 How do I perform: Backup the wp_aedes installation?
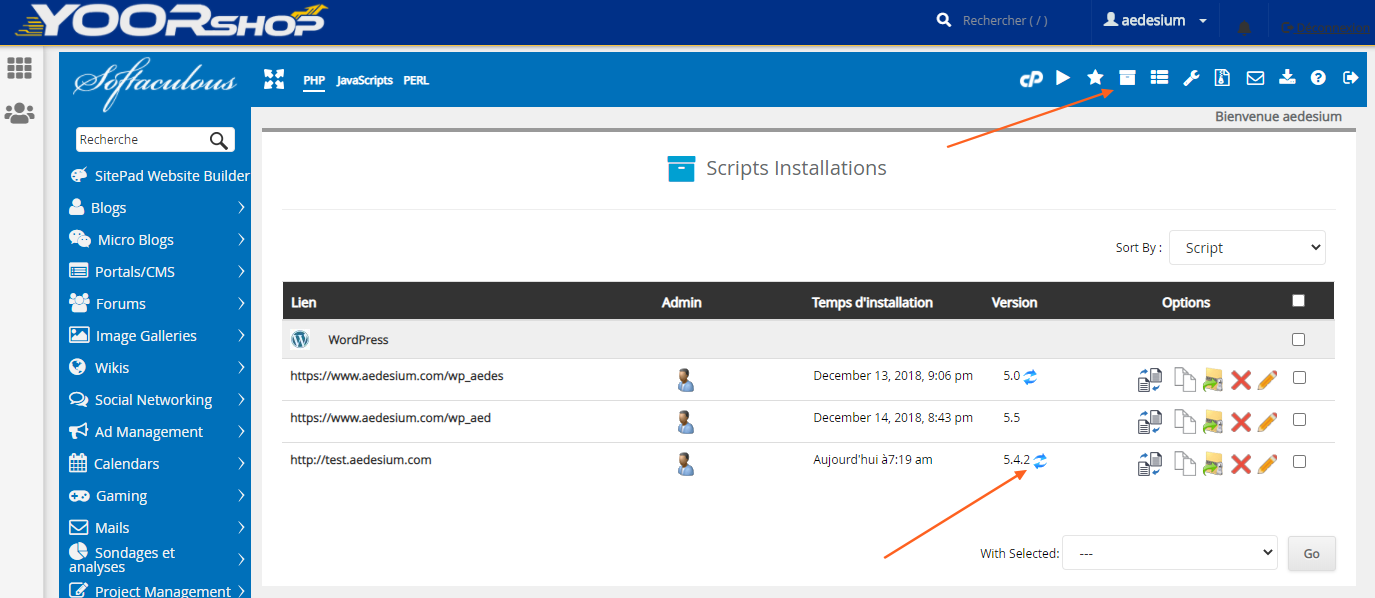coord(1213,380)
